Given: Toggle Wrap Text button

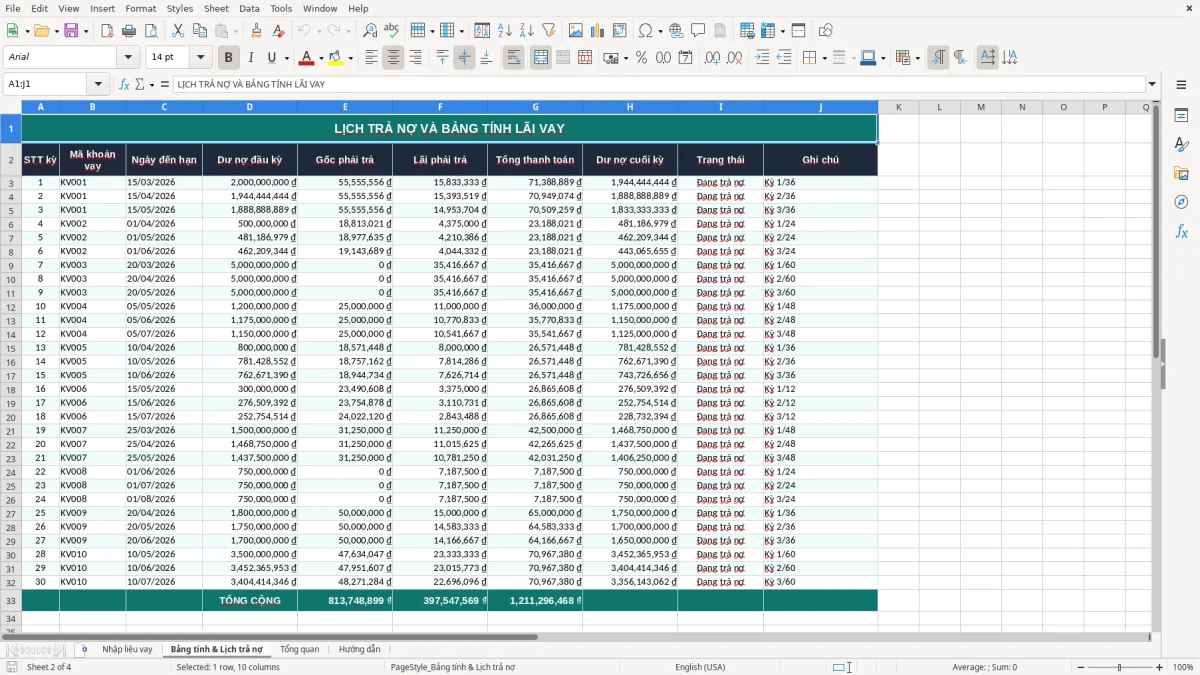Looking at the screenshot, I should click(514, 58).
